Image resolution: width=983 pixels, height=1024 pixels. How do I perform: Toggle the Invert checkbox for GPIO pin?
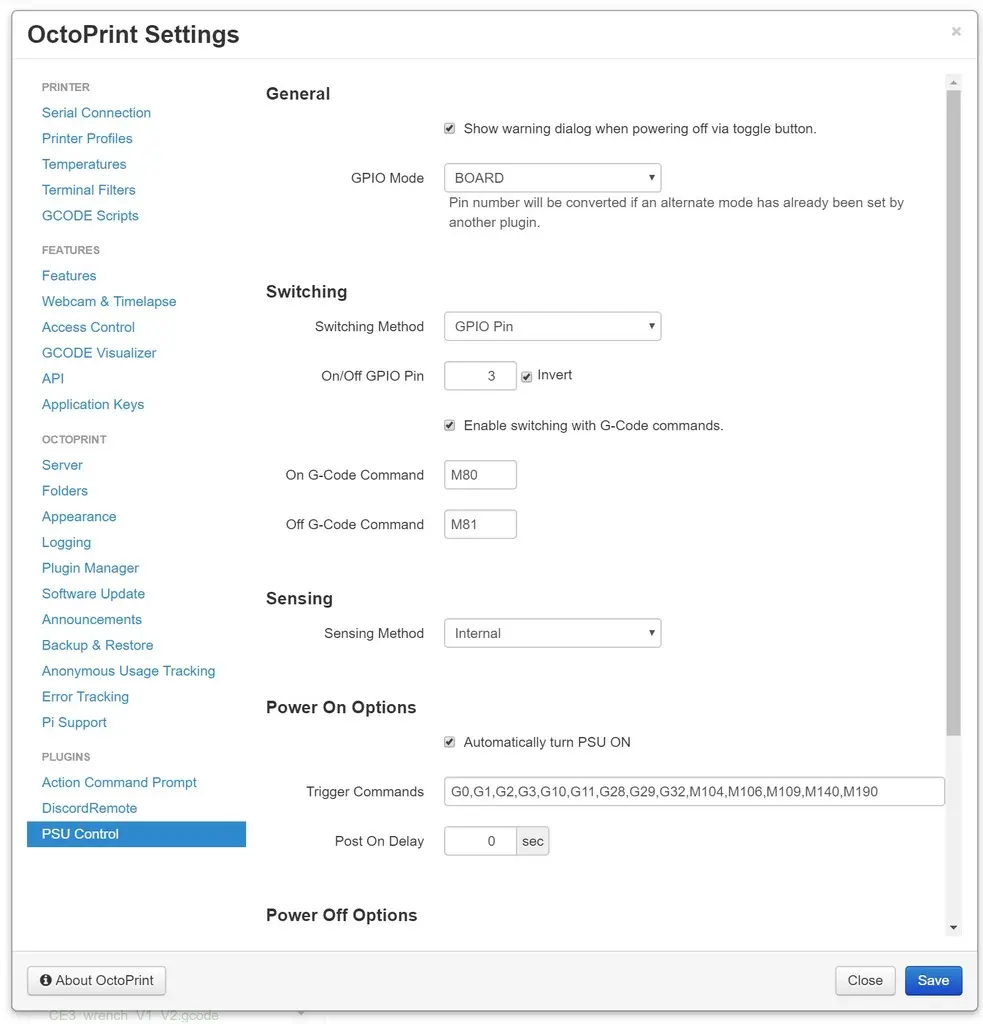tap(526, 376)
